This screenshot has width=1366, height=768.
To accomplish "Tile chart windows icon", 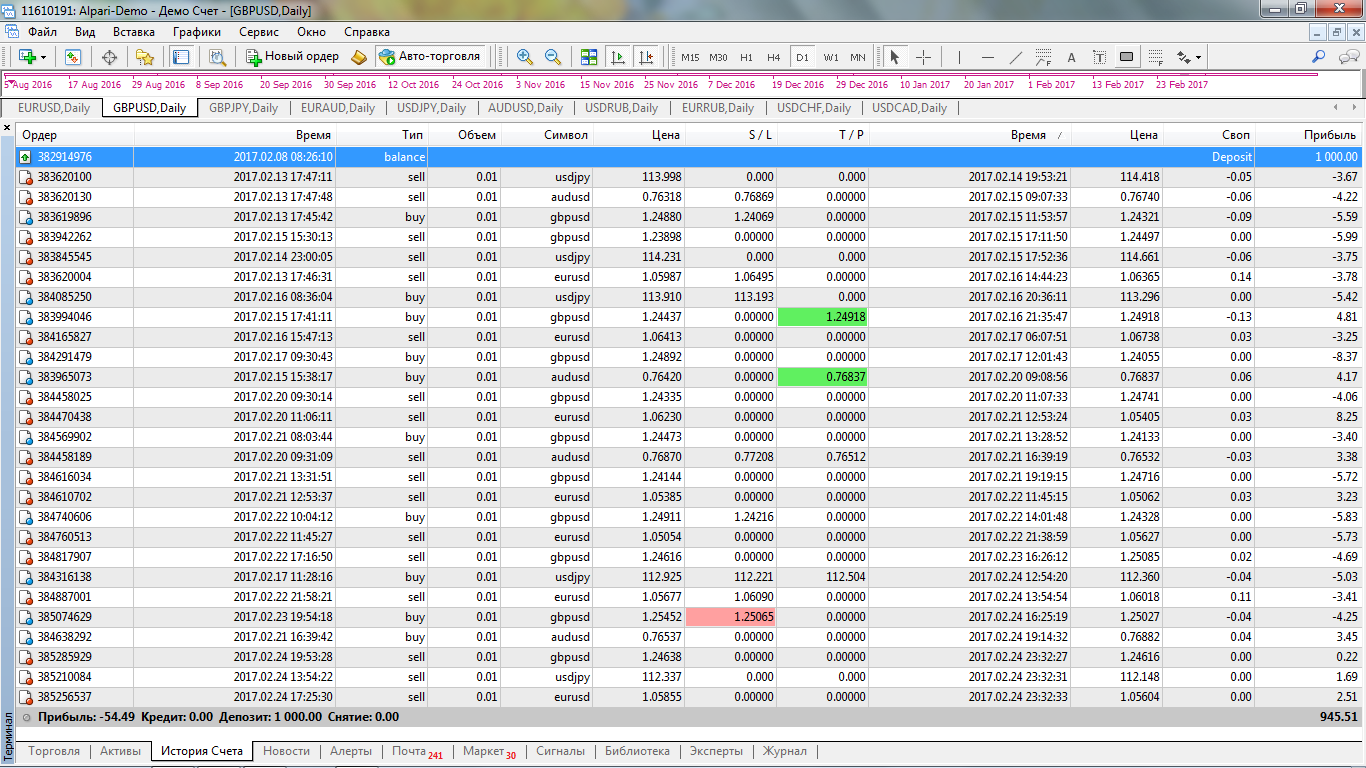I will (x=589, y=57).
